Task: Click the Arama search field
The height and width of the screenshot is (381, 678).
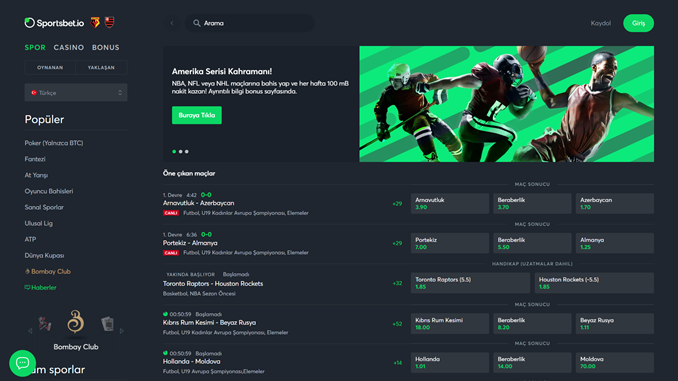Action: tap(249, 23)
